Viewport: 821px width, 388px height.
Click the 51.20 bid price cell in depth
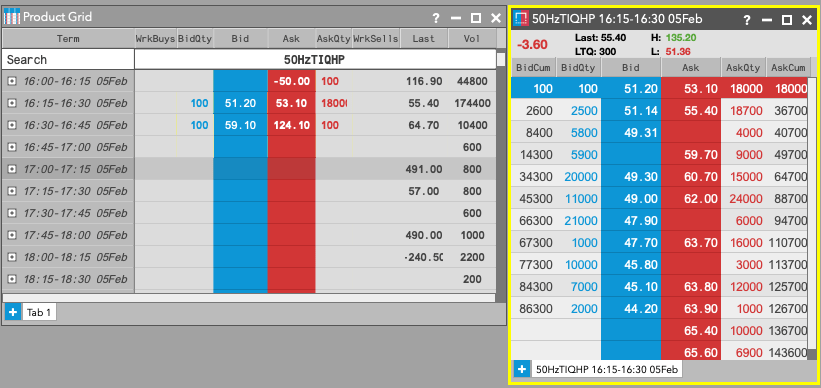(x=631, y=88)
